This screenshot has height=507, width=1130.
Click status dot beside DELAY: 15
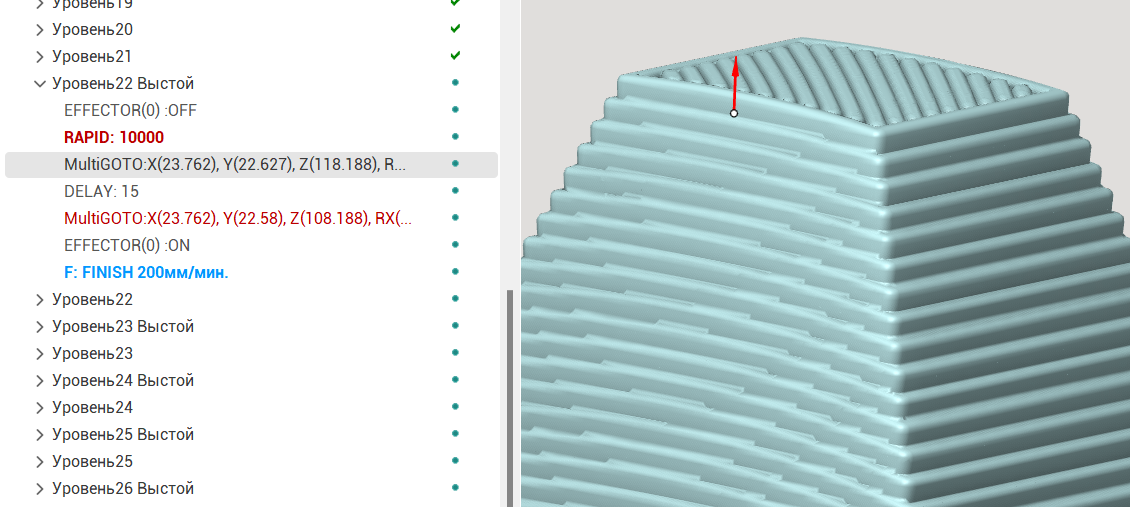[455, 191]
